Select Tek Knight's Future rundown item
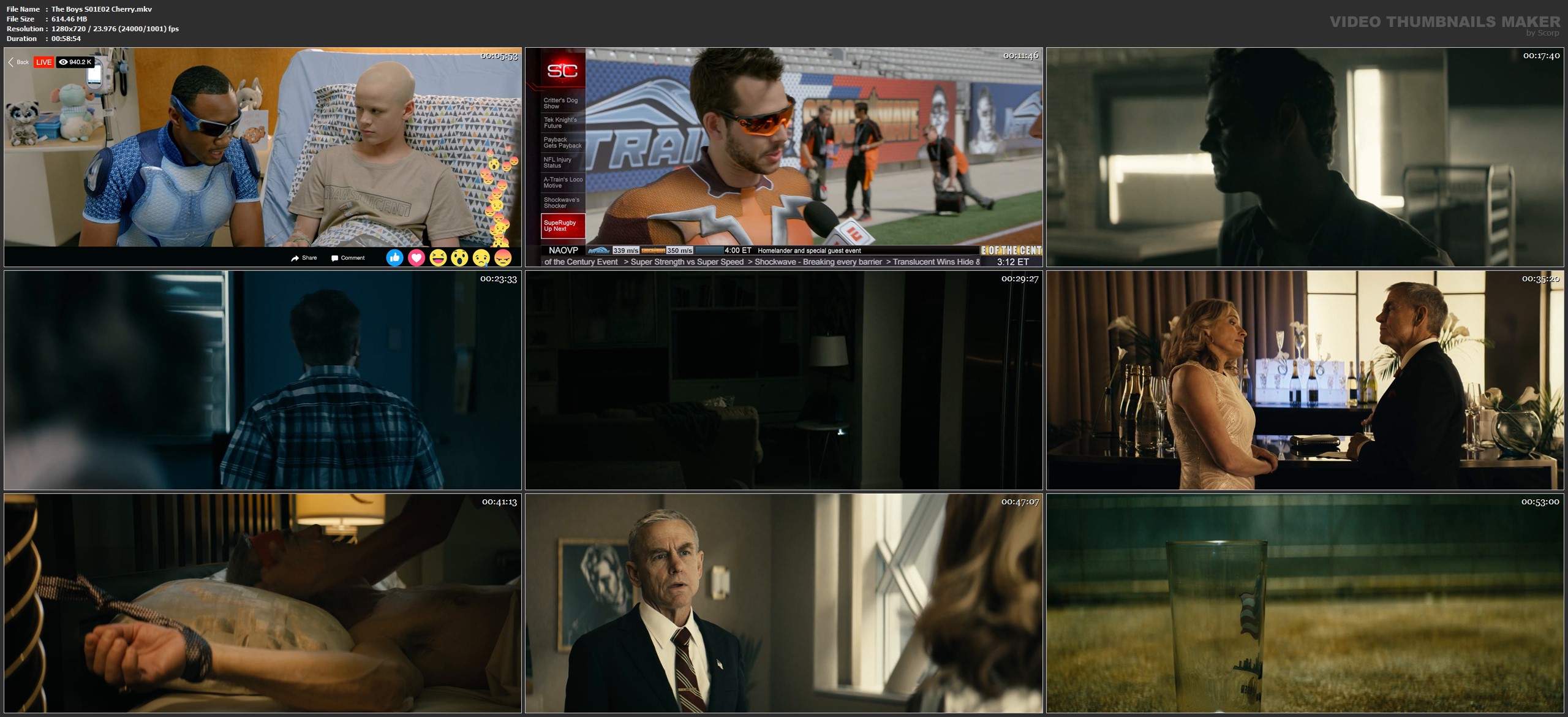The image size is (1568, 717). click(x=563, y=123)
